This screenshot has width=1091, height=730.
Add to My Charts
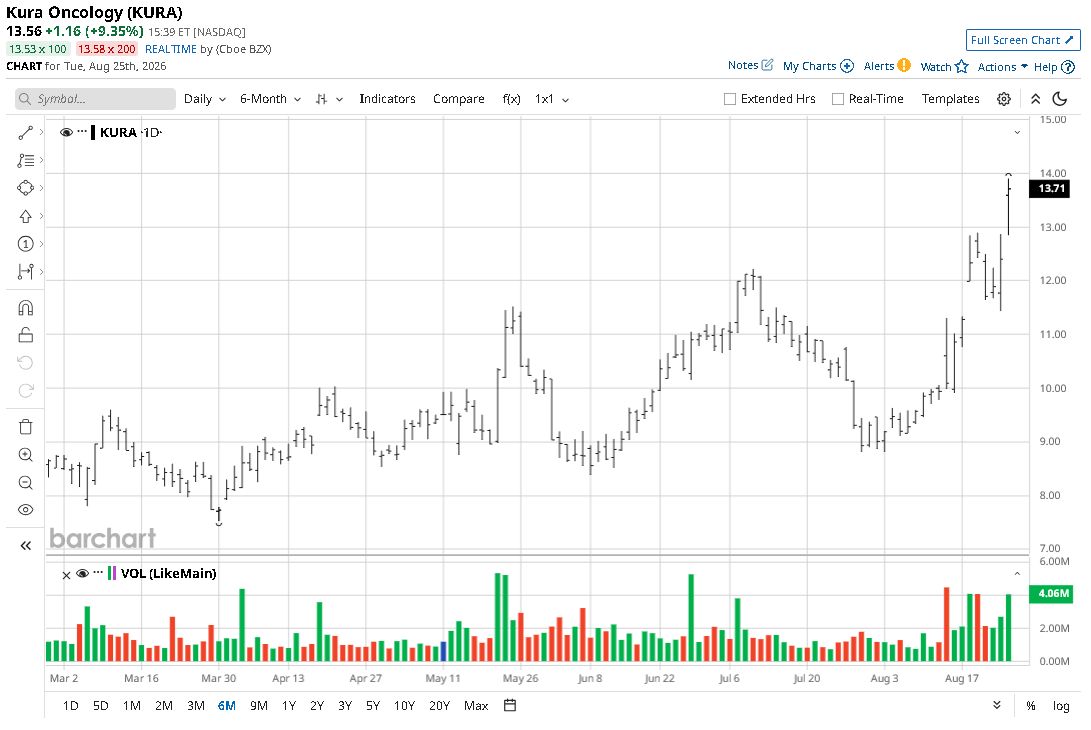pyautogui.click(x=818, y=66)
